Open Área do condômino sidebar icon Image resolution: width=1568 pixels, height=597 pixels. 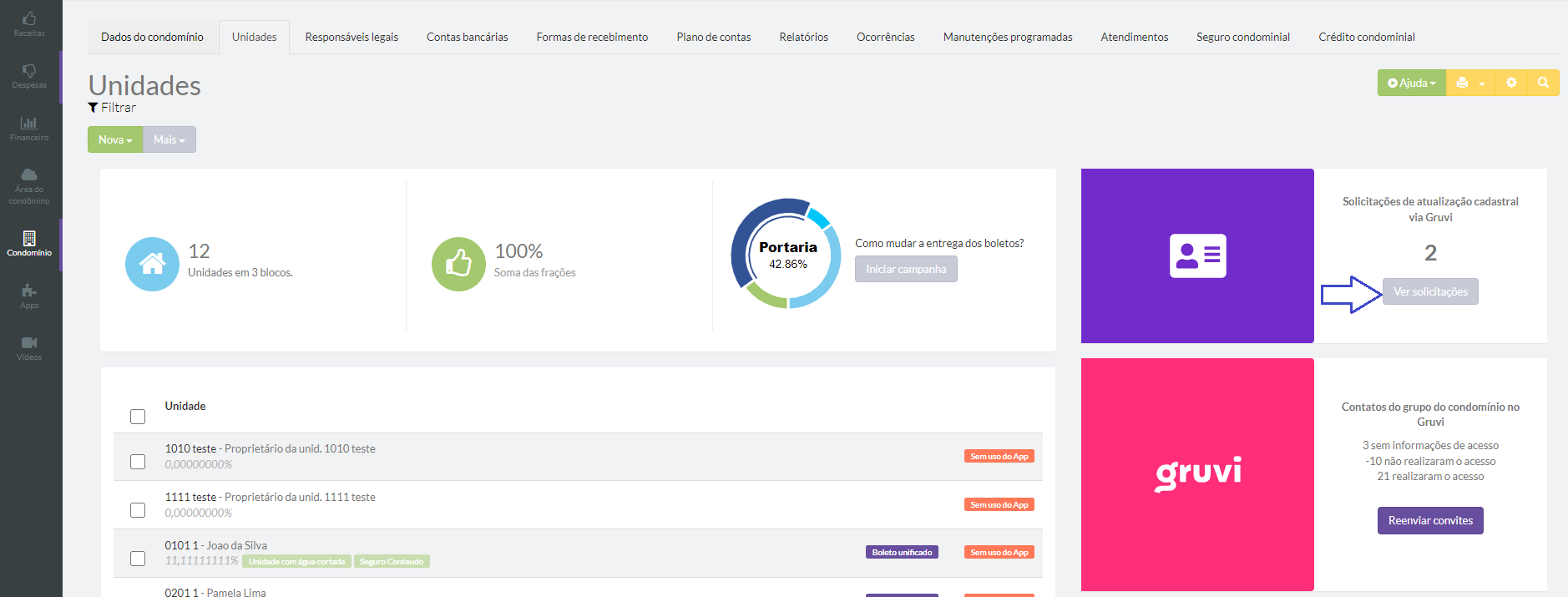(29, 184)
